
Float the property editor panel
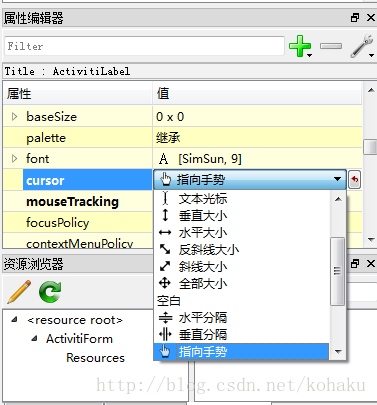pyautogui.click(x=355, y=18)
